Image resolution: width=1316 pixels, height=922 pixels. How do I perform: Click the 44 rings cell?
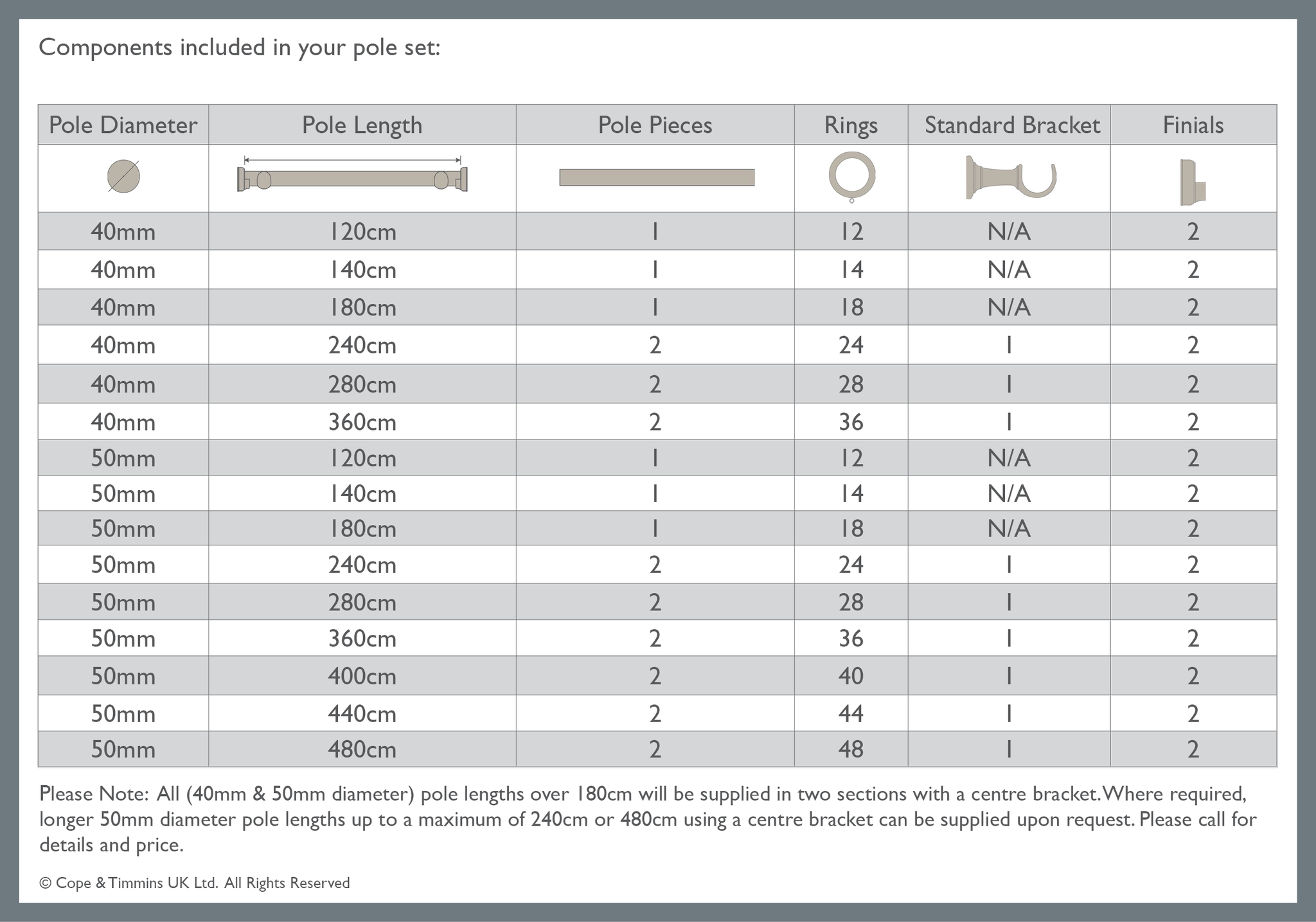click(x=851, y=714)
